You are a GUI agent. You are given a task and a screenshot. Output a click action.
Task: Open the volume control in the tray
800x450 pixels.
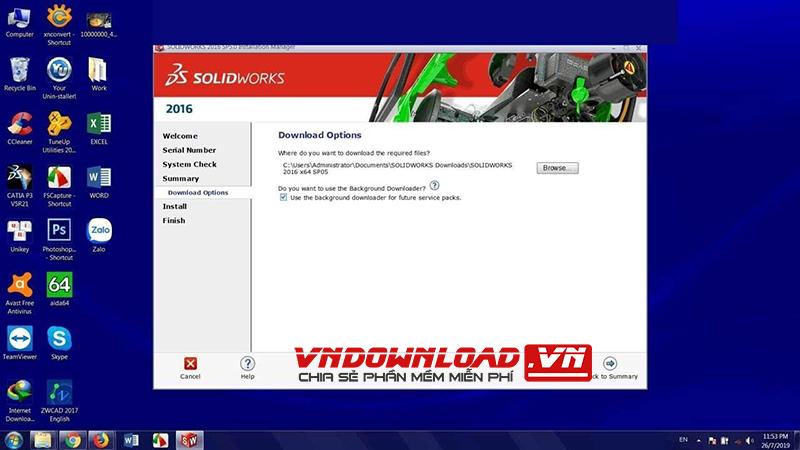pyautogui.click(x=749, y=441)
